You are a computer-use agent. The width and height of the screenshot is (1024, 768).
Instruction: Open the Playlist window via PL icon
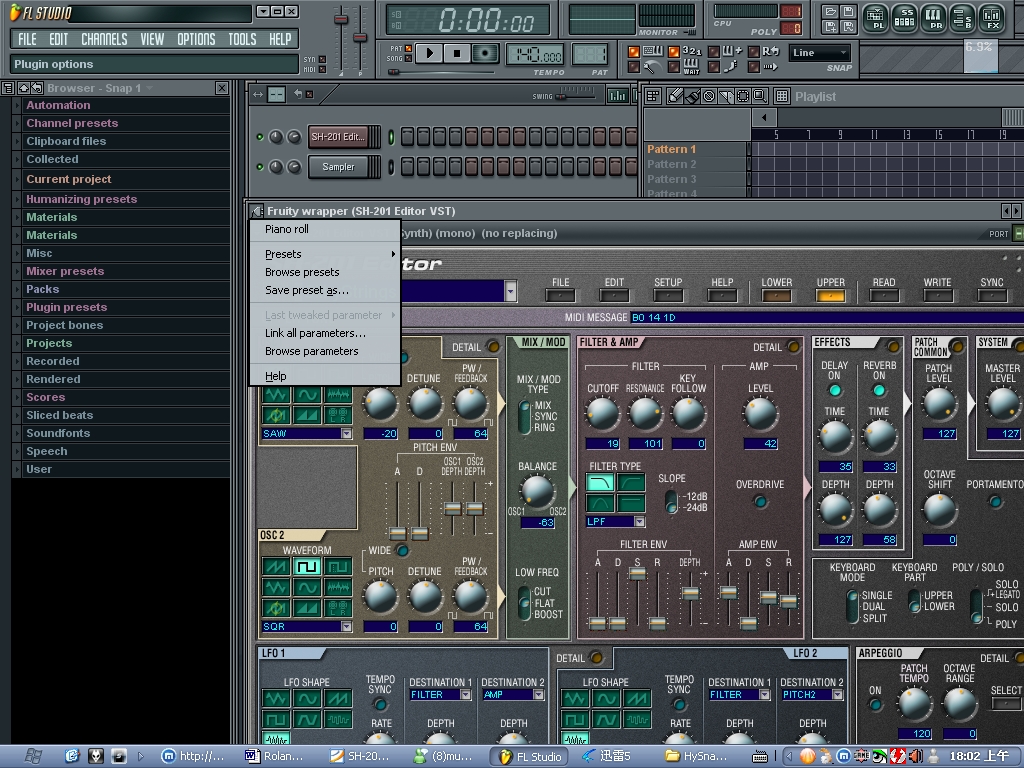(876, 18)
